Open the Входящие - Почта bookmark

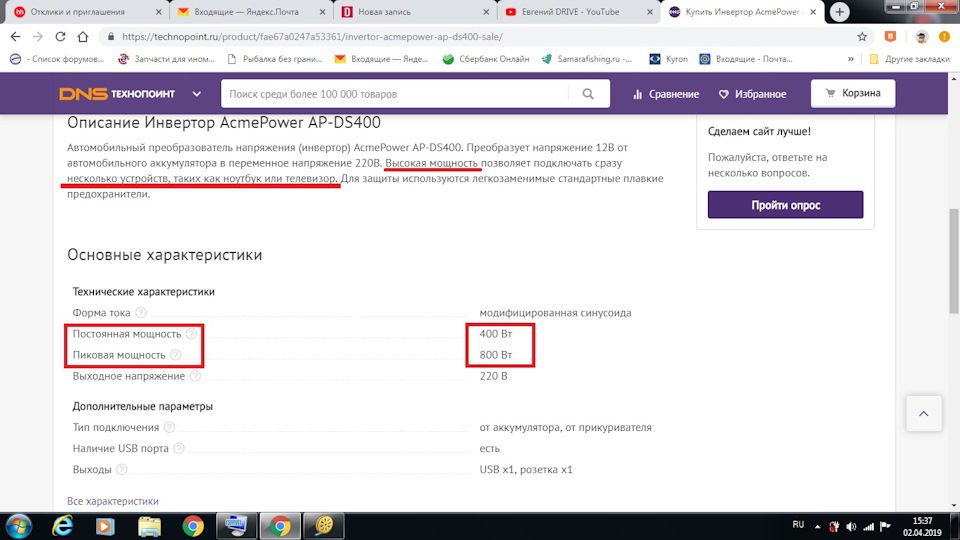pyautogui.click(x=746, y=59)
